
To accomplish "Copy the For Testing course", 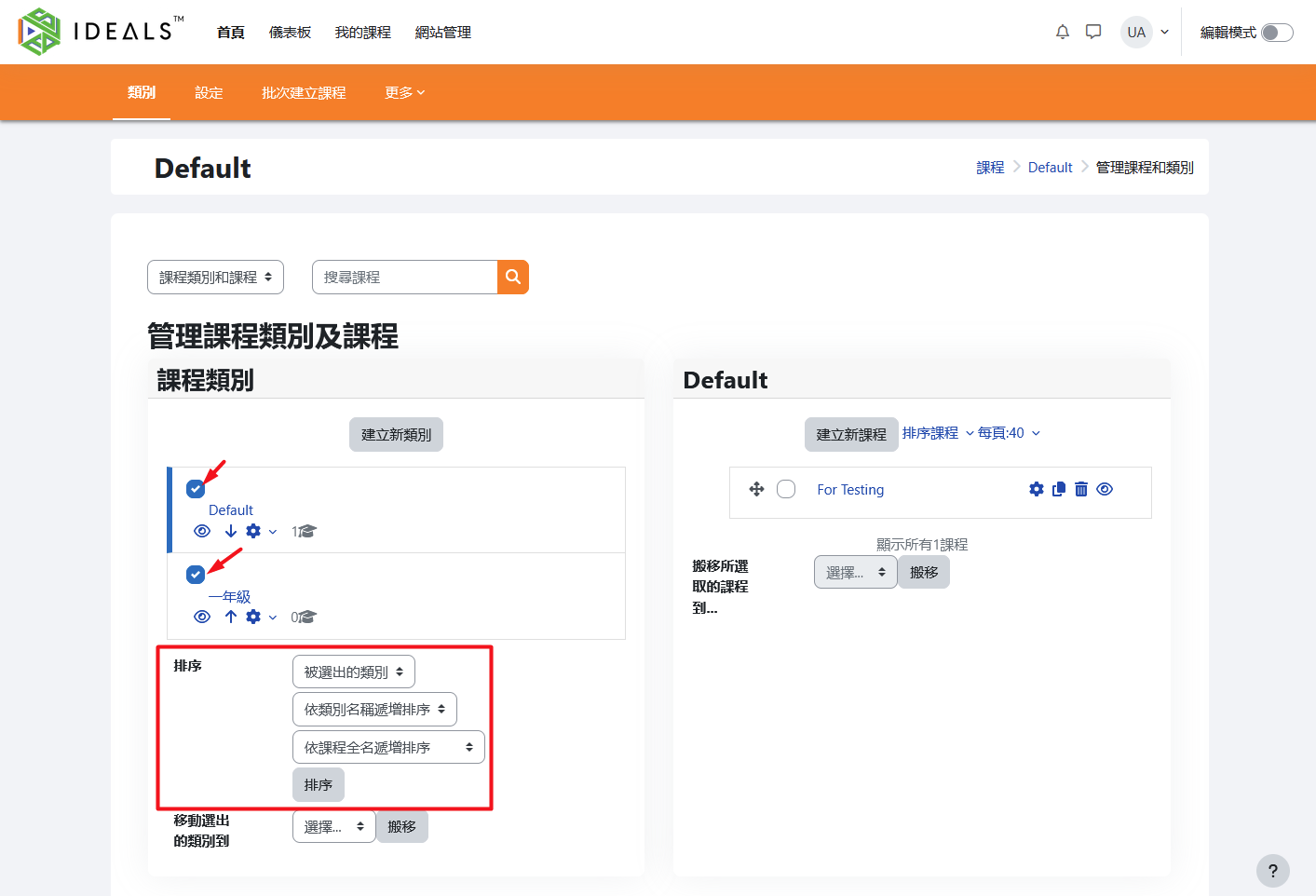I will click(1058, 490).
